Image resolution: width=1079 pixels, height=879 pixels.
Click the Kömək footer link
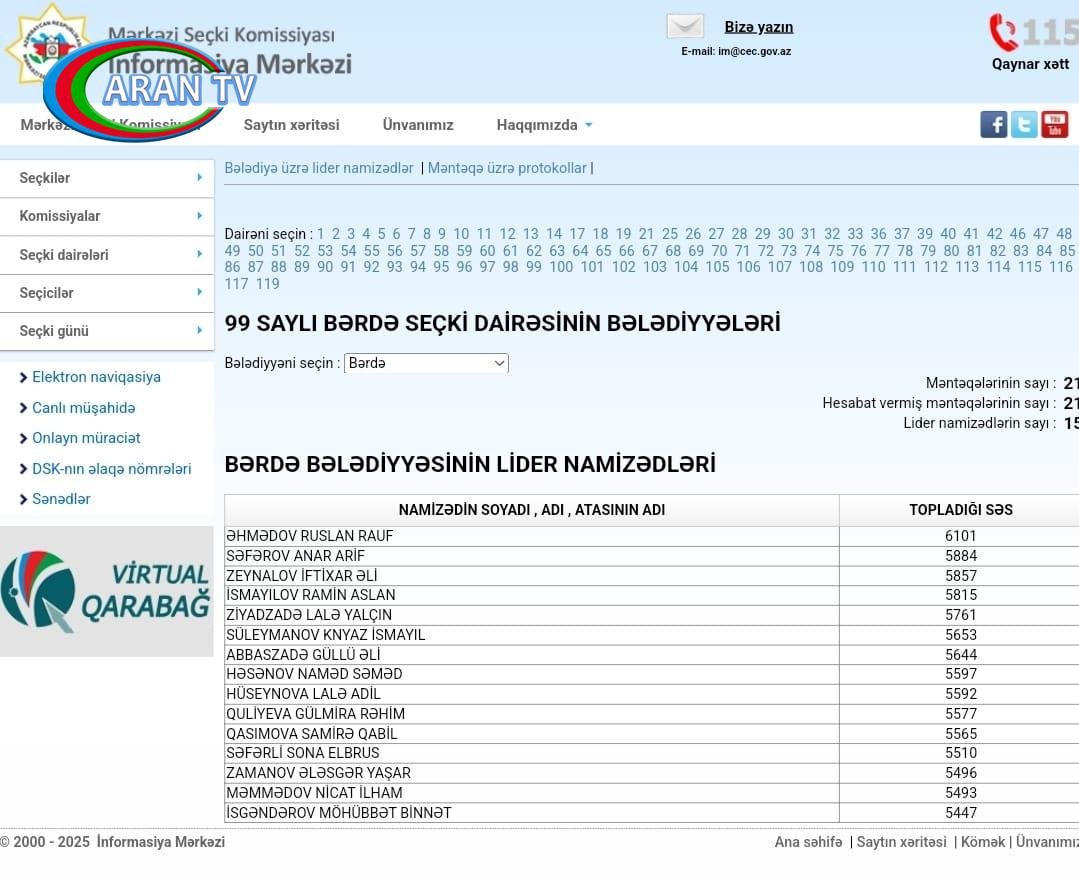pos(982,842)
